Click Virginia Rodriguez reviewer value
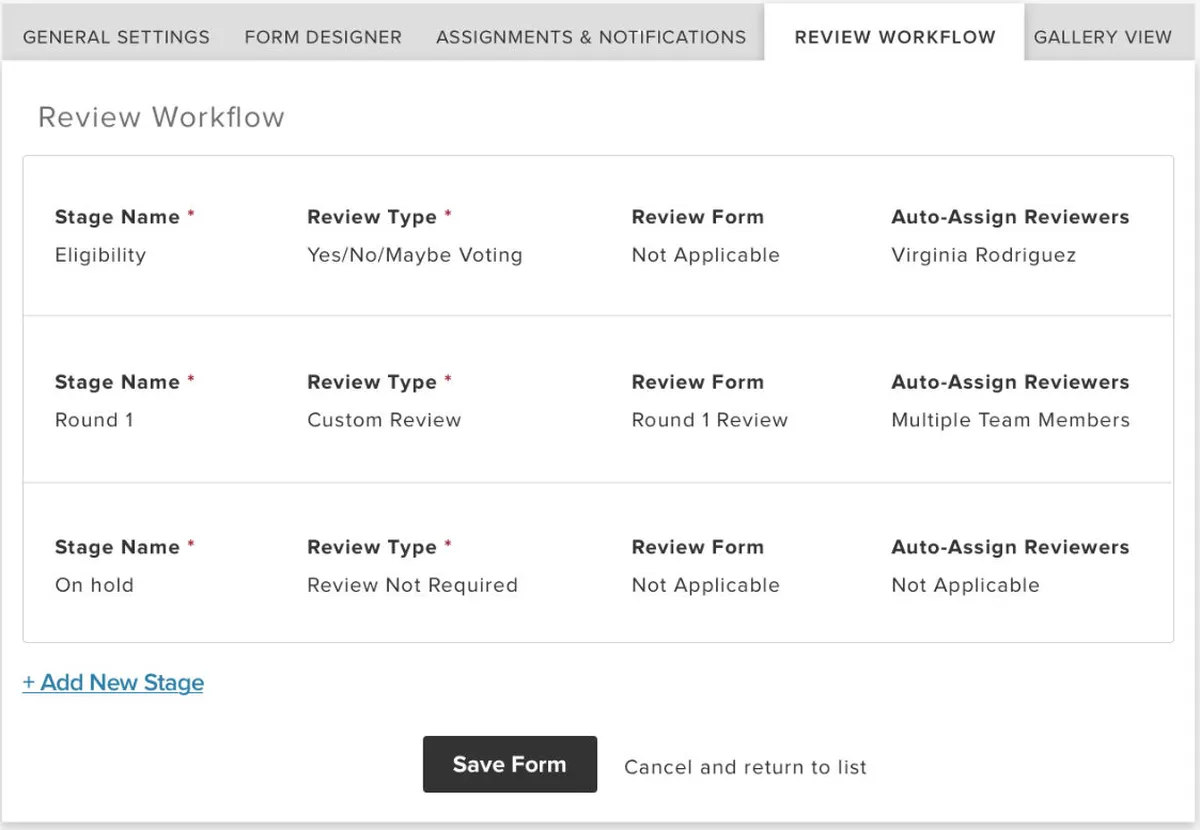 (x=983, y=255)
